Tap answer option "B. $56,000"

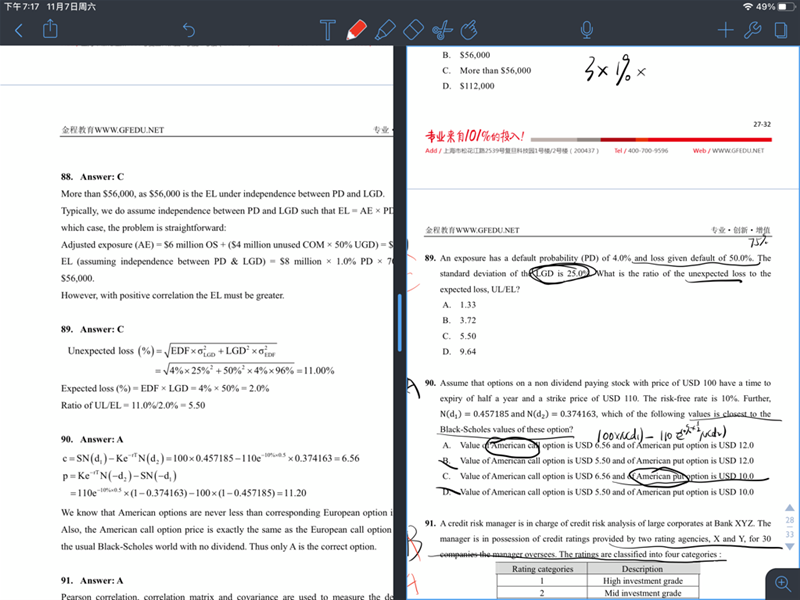tap(466, 55)
